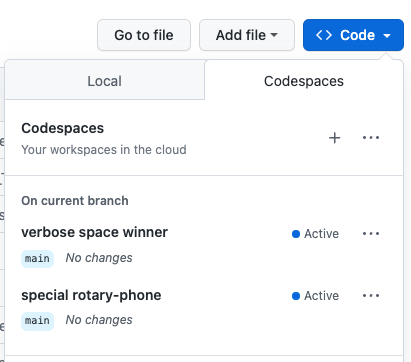Open the verbose space winner codespace
411x362 pixels.
94,232
